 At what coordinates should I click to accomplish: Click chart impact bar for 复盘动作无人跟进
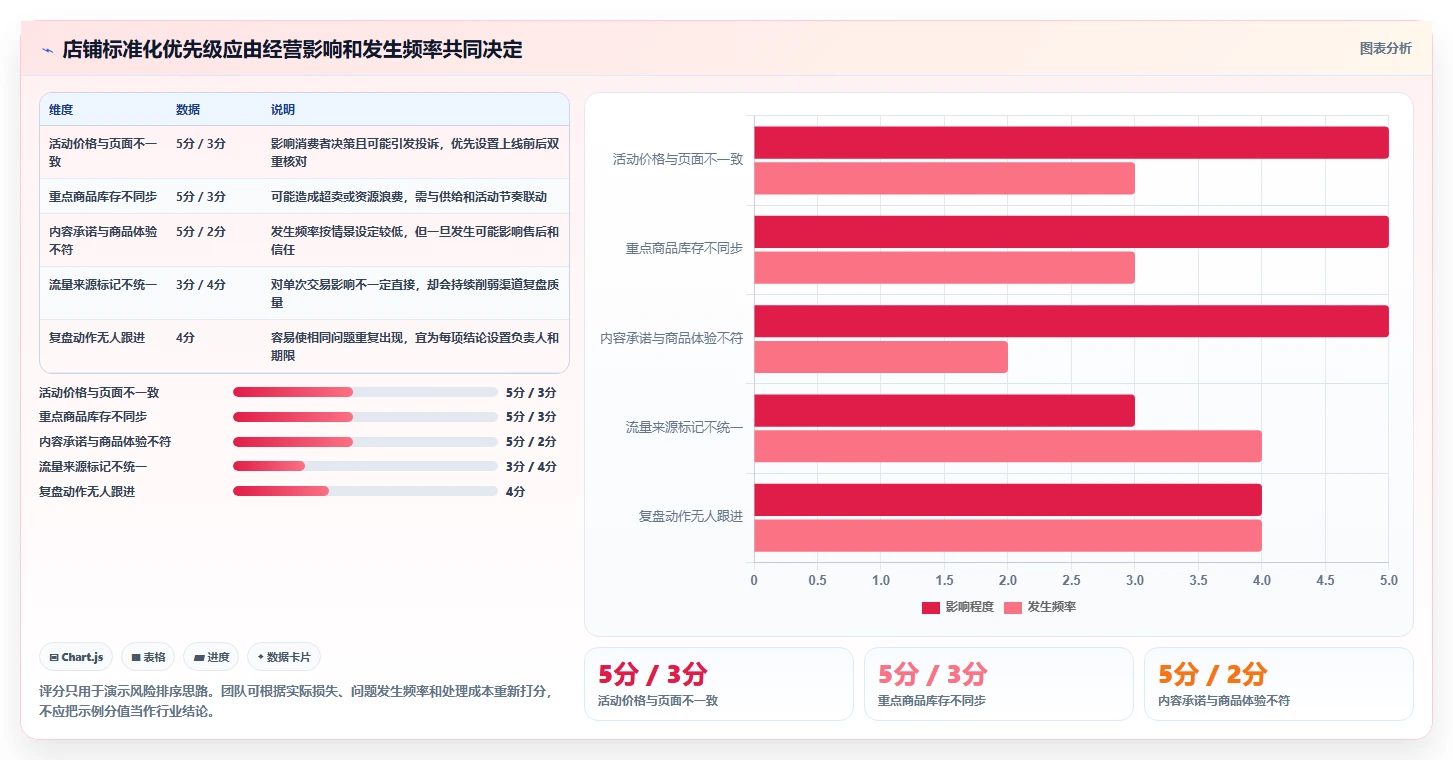click(1008, 500)
